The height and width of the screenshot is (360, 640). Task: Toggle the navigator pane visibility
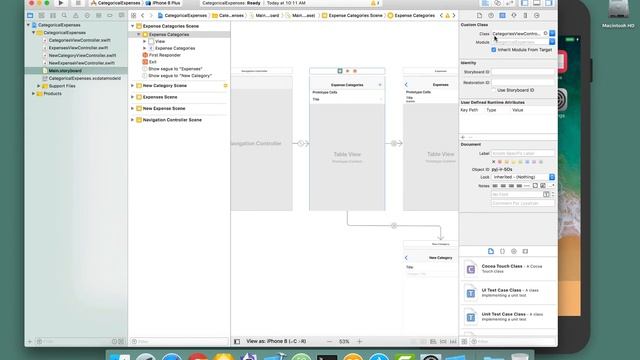524,3
